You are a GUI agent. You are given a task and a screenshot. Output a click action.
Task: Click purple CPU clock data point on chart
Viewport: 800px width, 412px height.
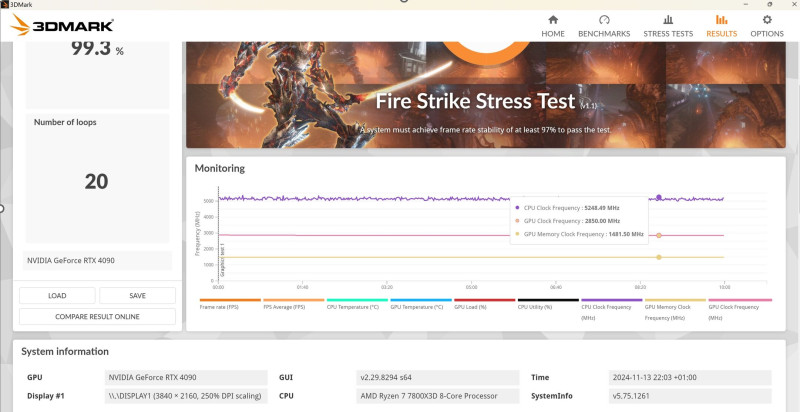[x=659, y=197]
